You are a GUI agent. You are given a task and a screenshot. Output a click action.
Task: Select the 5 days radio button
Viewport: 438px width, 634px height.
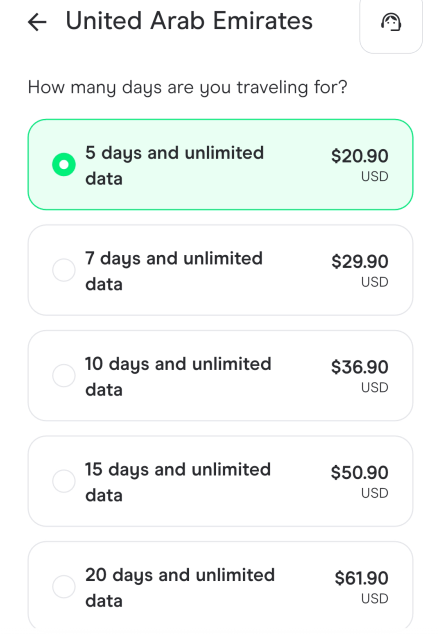coord(64,165)
